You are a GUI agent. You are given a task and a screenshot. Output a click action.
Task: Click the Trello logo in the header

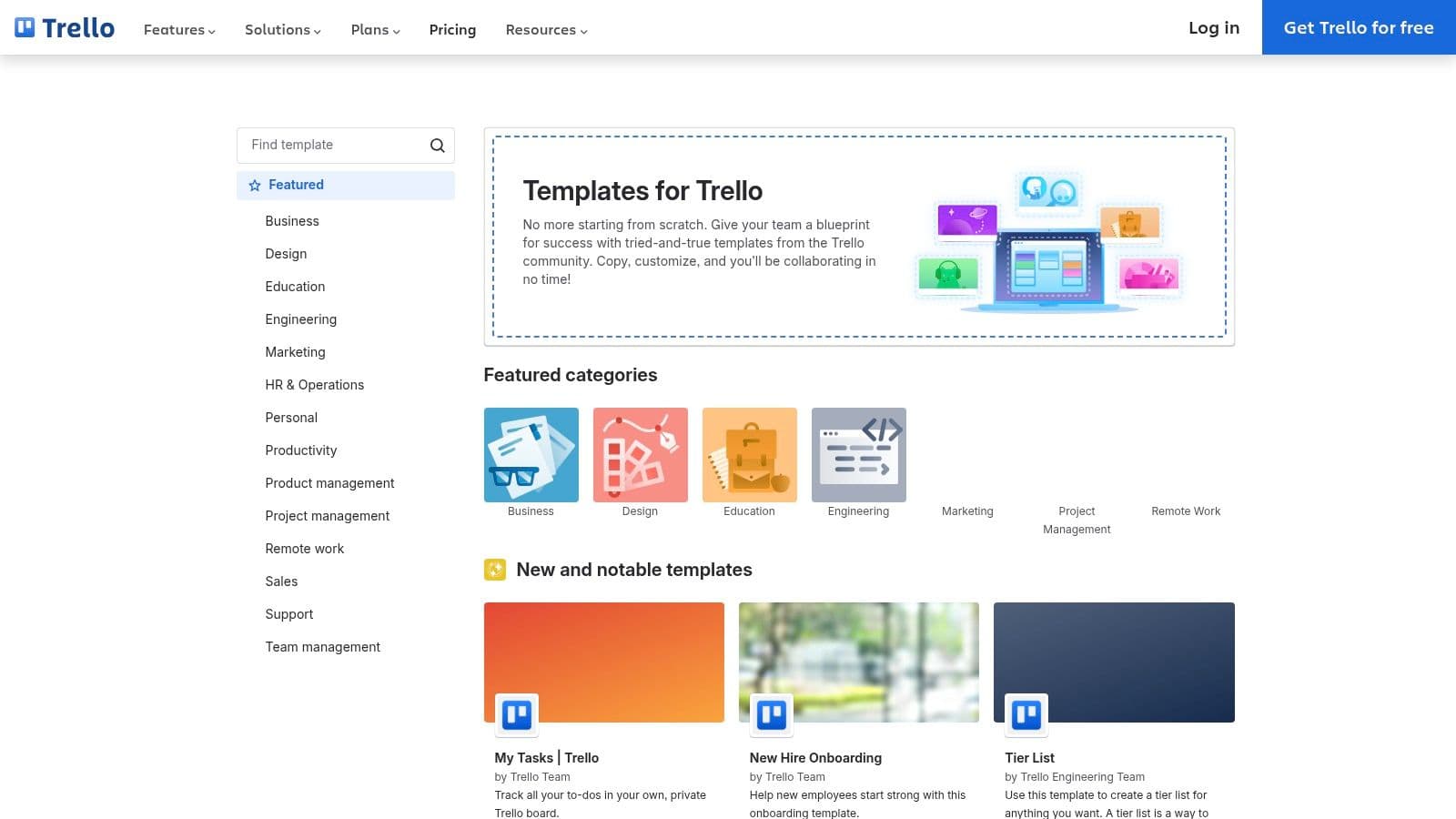coord(65,28)
